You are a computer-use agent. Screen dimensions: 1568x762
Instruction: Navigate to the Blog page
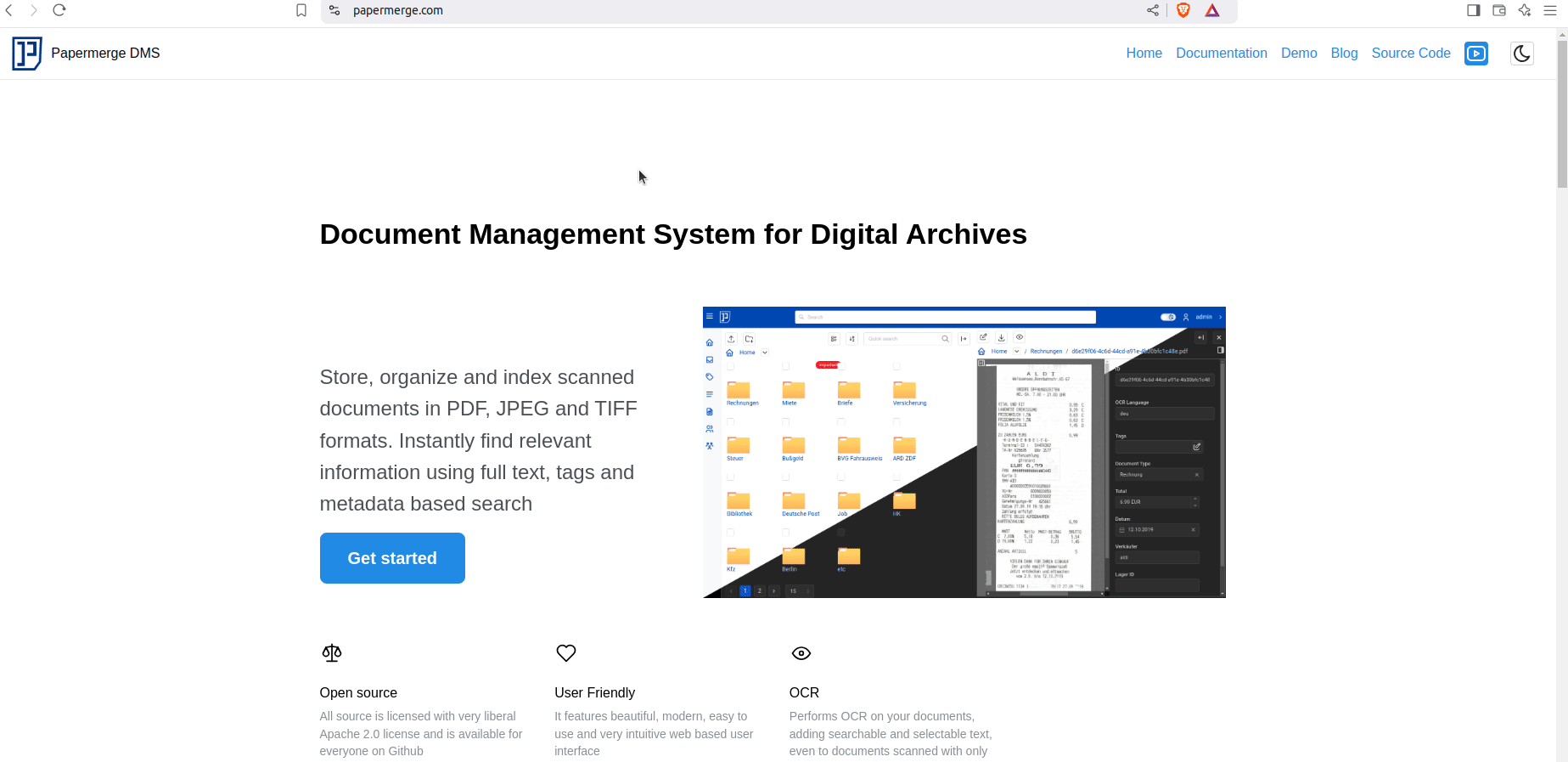coord(1344,54)
